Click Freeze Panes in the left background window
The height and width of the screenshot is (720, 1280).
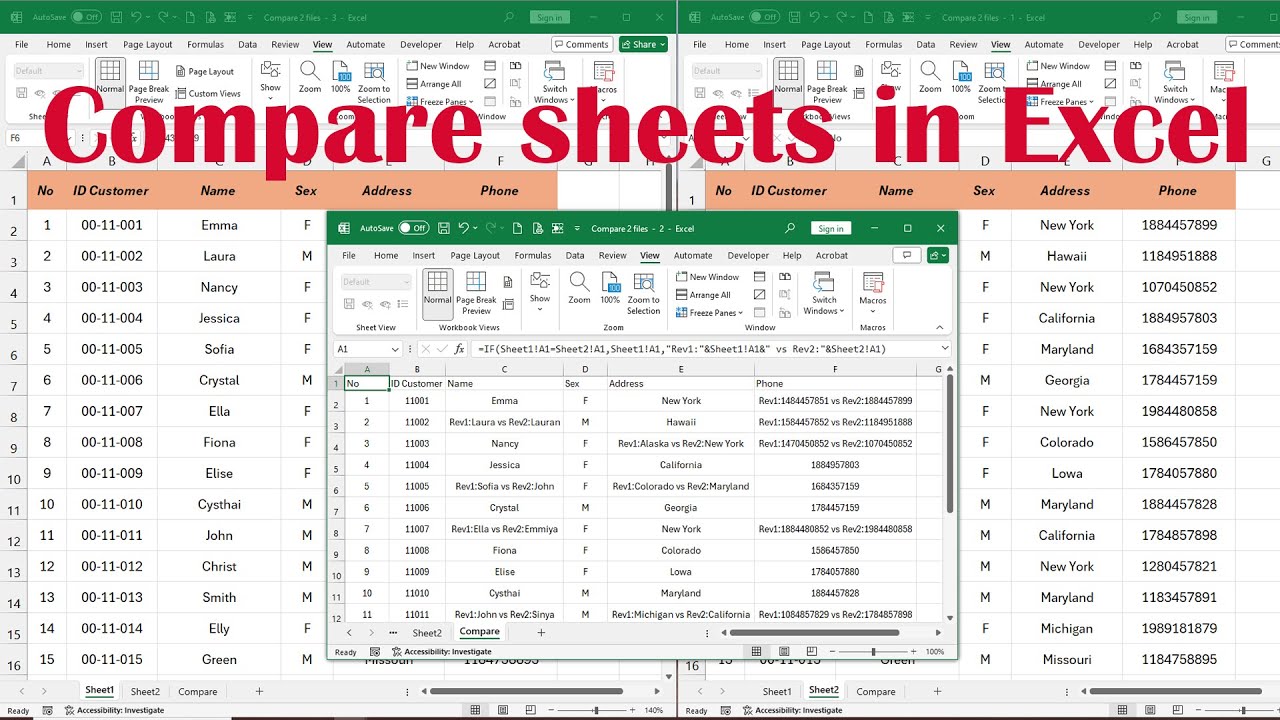click(x=440, y=102)
